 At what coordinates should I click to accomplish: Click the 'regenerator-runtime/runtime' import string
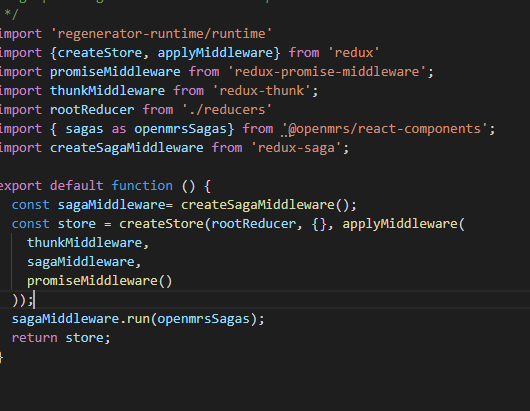[x=161, y=34]
